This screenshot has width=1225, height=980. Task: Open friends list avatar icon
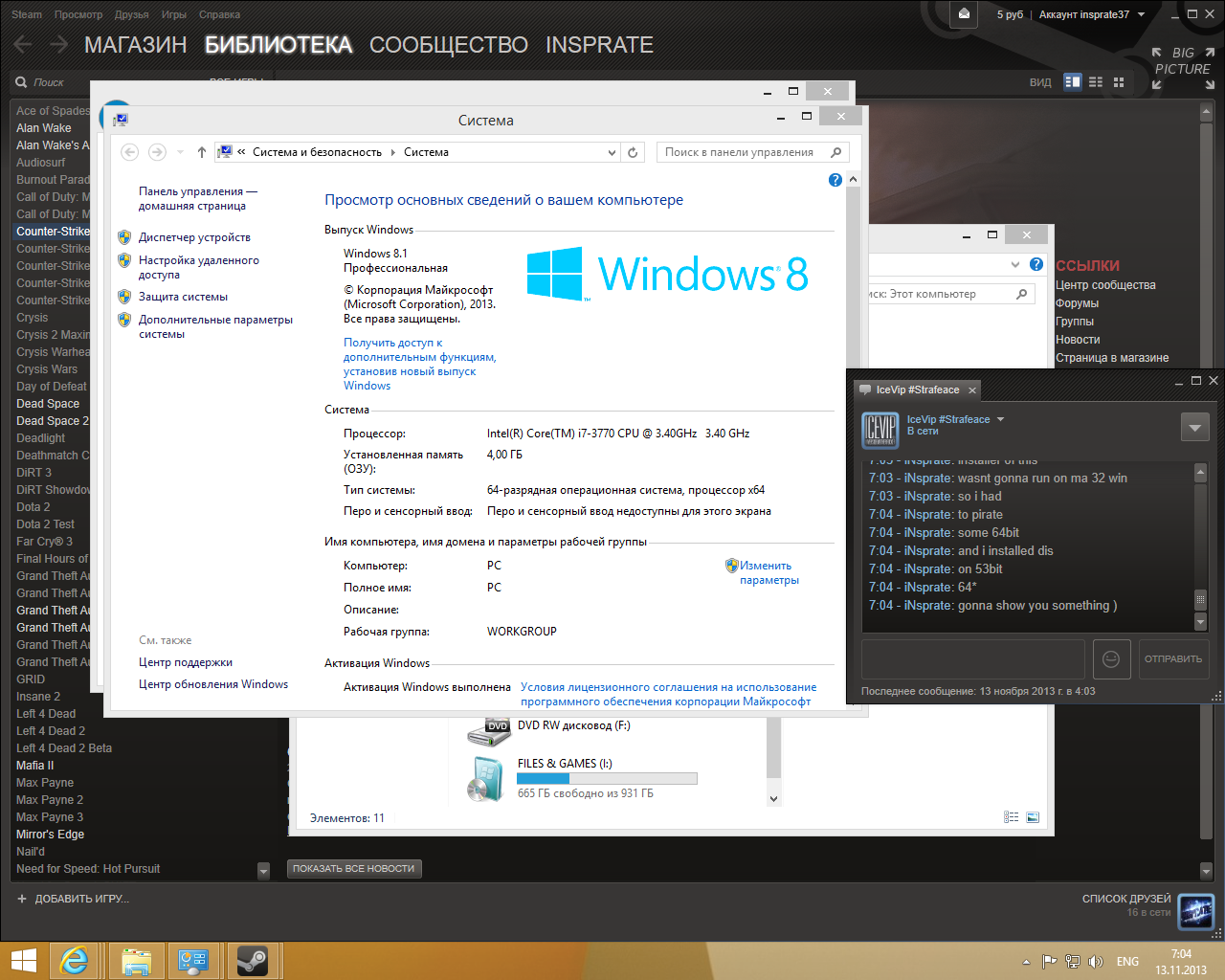pos(1196,911)
